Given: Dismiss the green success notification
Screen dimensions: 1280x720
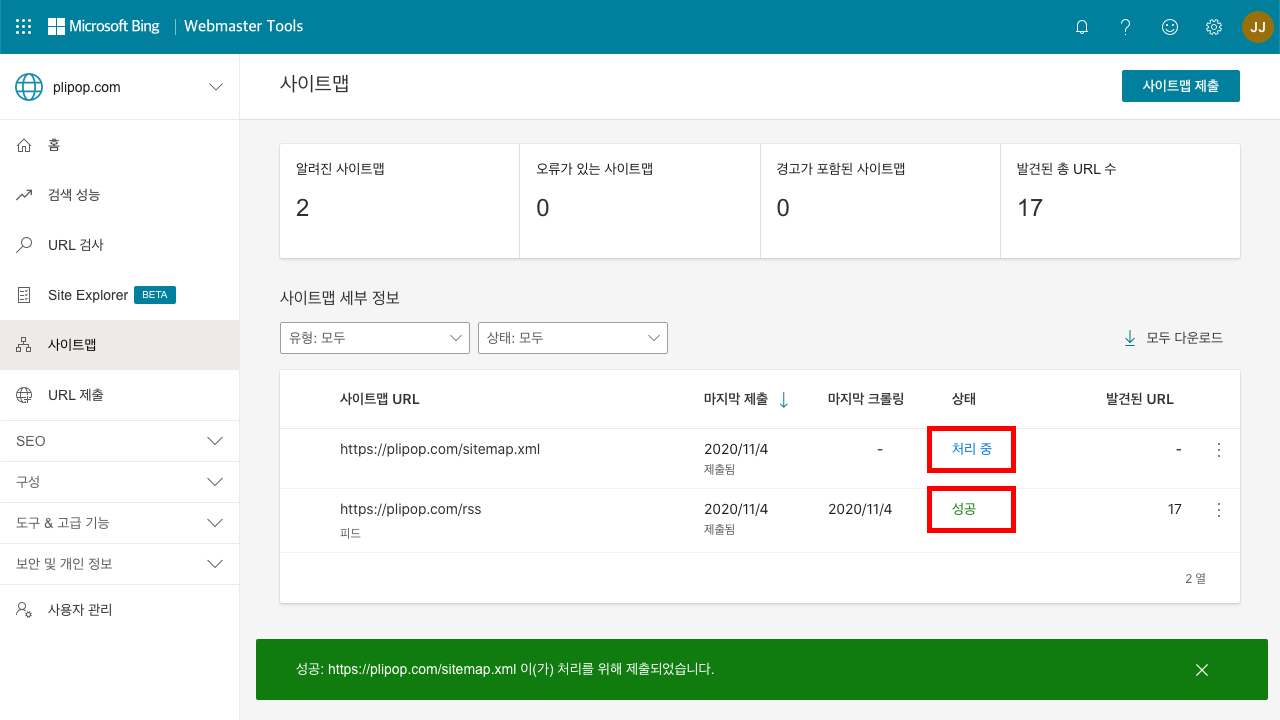Looking at the screenshot, I should pos(1202,670).
